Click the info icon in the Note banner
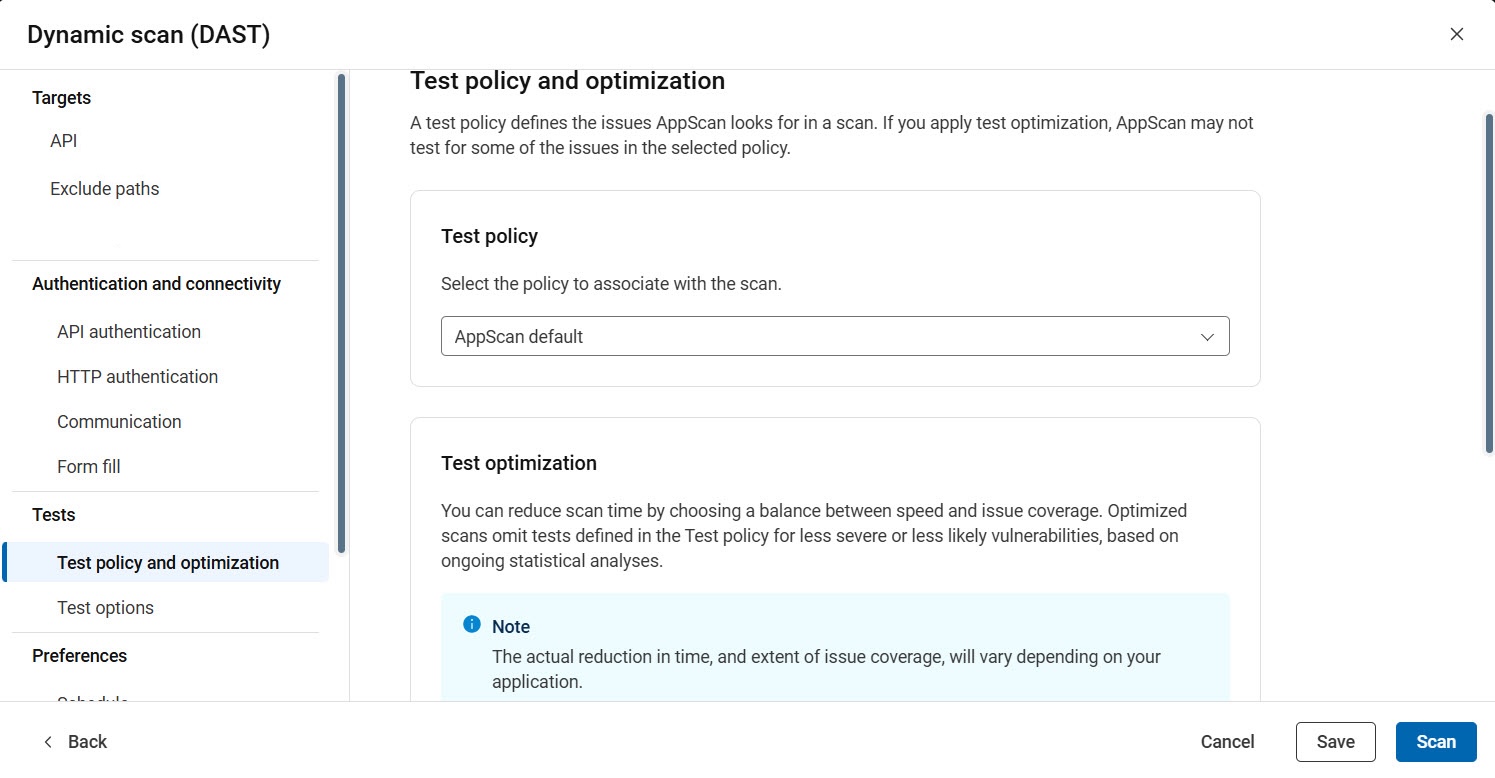Screen dimensions: 1495x778 point(470,623)
